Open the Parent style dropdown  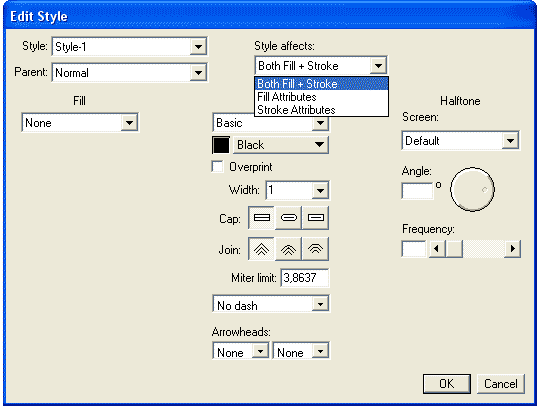coord(129,73)
